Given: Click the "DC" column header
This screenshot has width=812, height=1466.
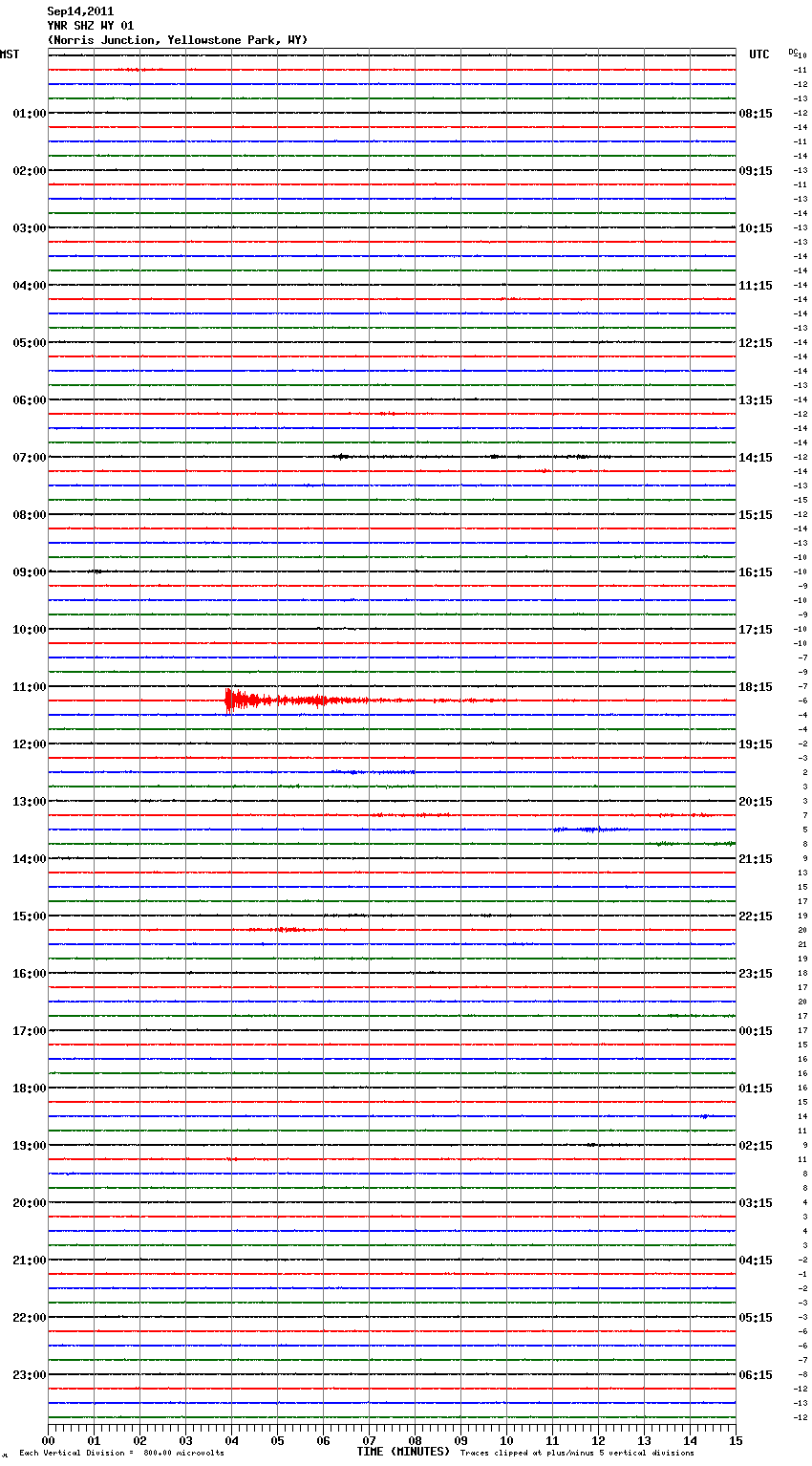Looking at the screenshot, I should (x=792, y=51).
